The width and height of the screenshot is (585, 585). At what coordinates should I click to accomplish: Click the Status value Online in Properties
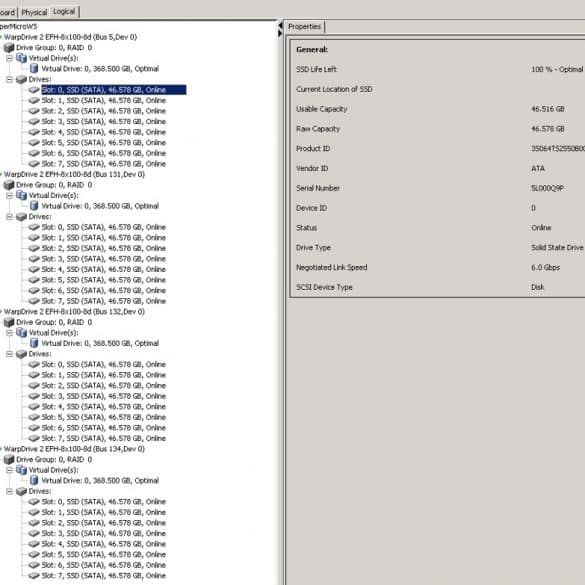541,228
